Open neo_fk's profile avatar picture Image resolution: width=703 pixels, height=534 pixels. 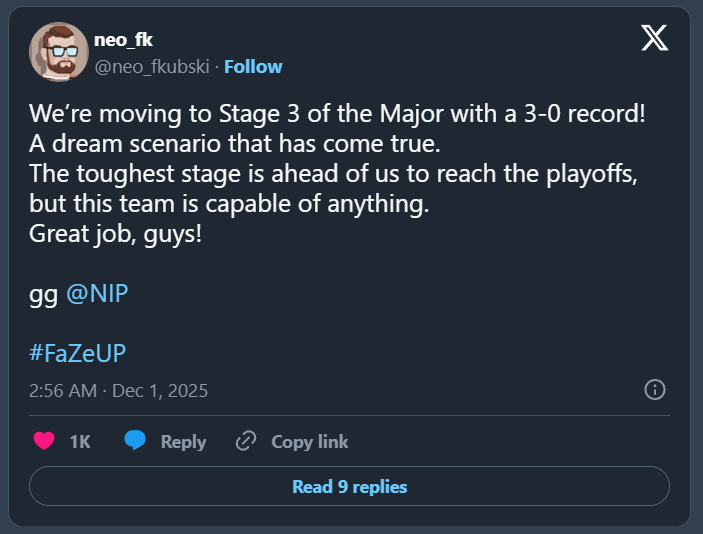coord(58,52)
